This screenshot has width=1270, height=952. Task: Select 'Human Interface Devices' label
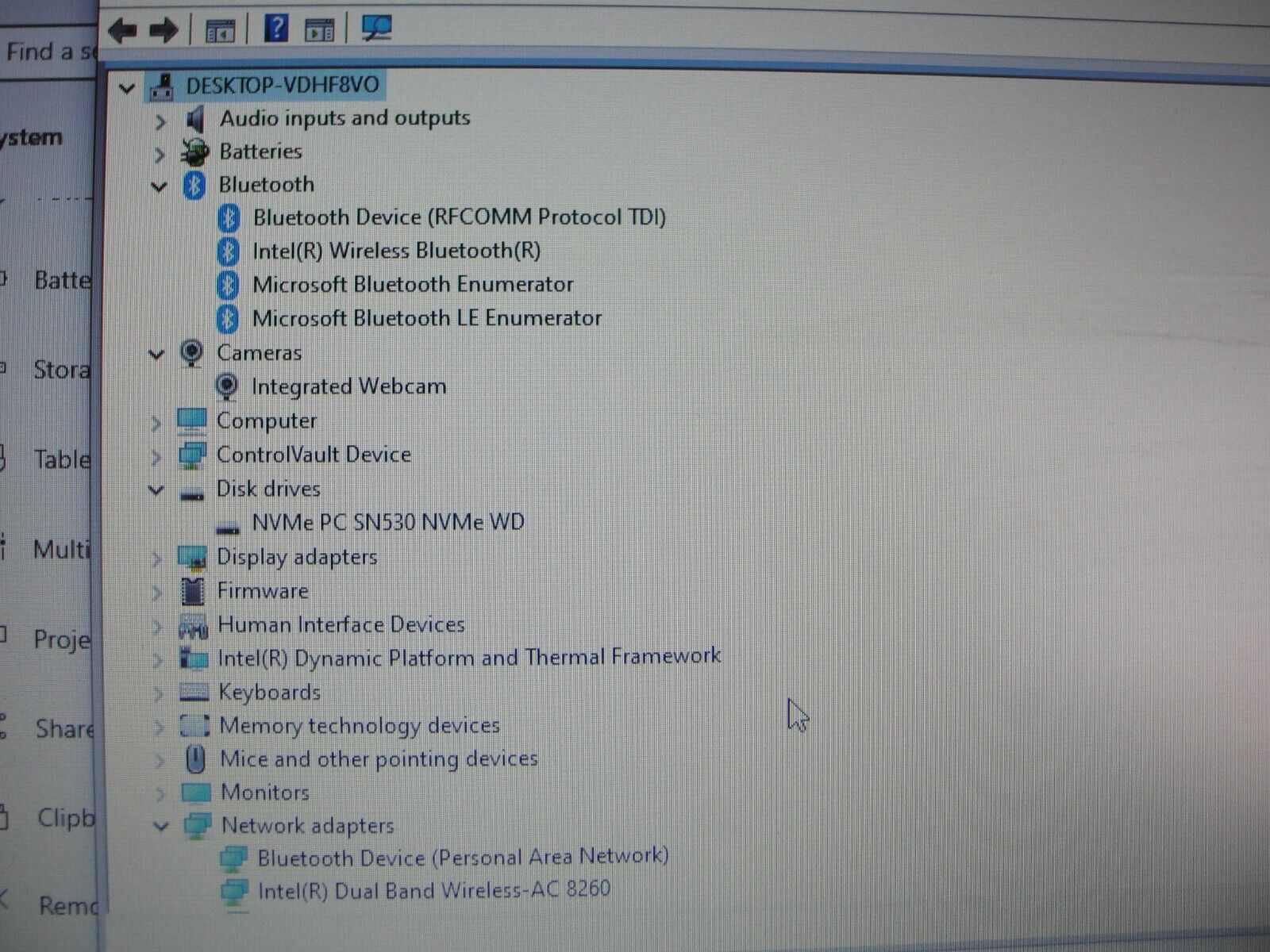tap(341, 624)
